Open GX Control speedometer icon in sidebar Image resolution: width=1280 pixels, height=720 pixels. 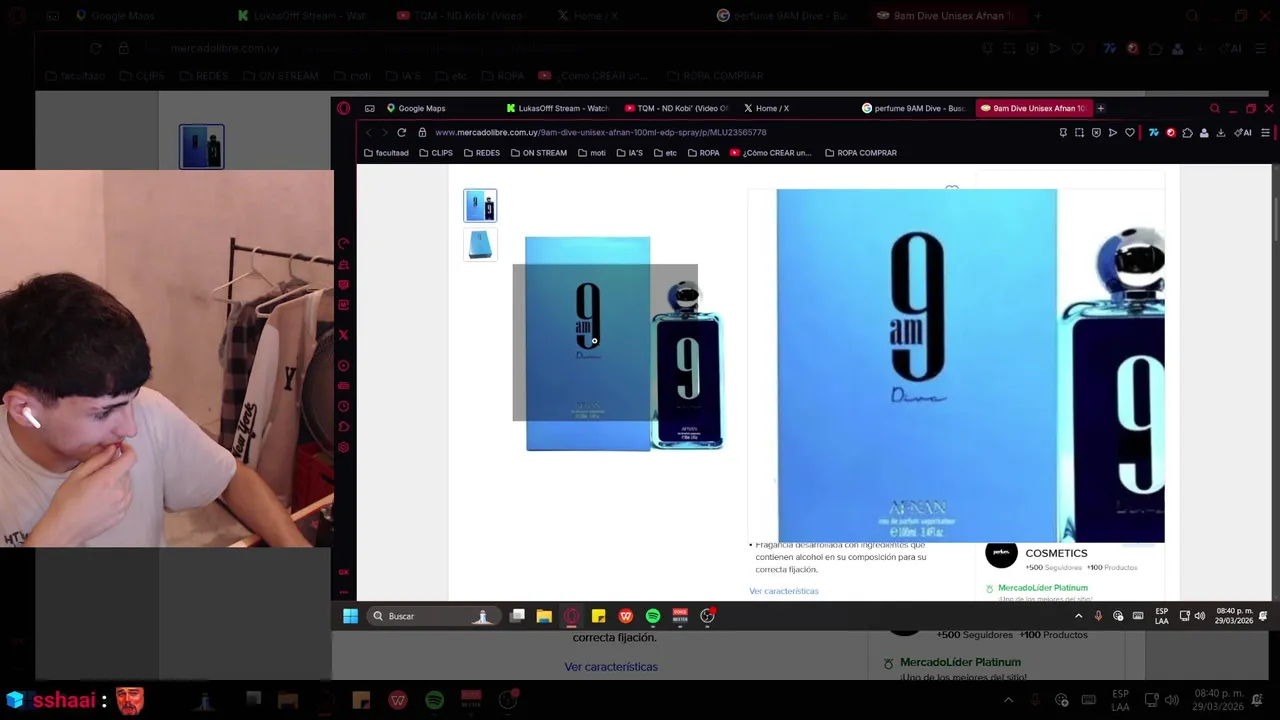click(x=343, y=243)
